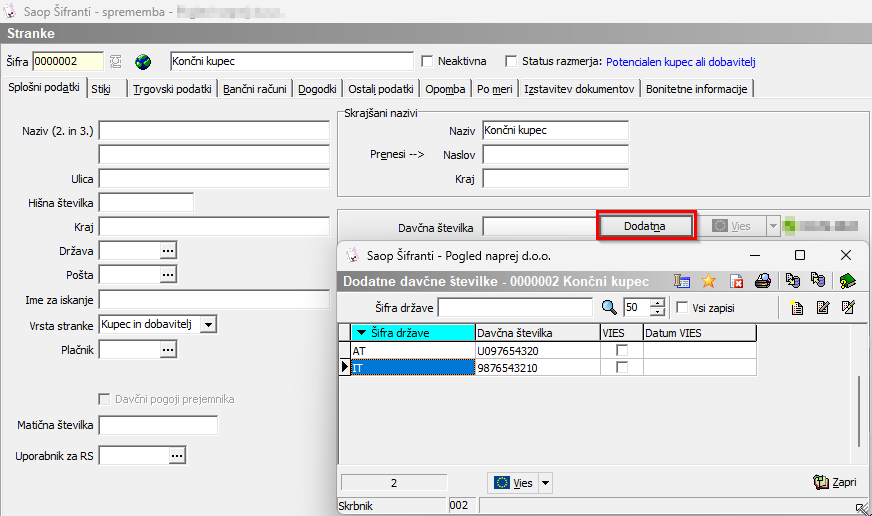
Task: Switch to the Opomba tab
Action: [445, 89]
